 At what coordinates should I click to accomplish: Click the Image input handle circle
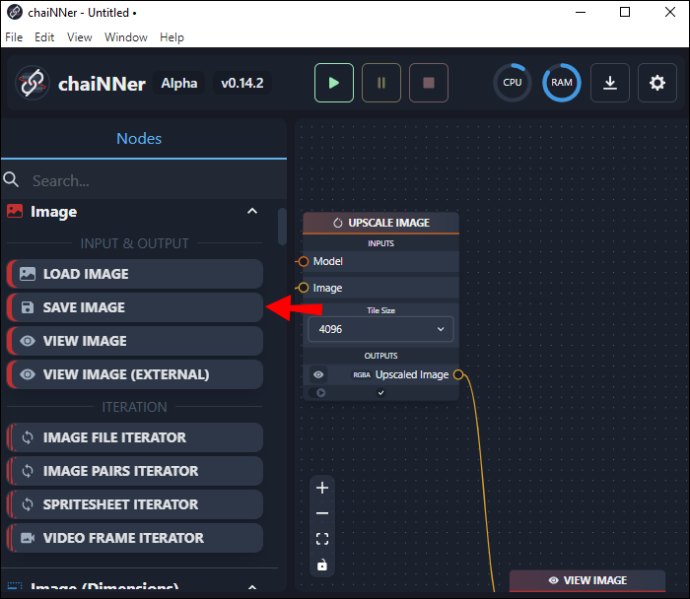click(303, 288)
